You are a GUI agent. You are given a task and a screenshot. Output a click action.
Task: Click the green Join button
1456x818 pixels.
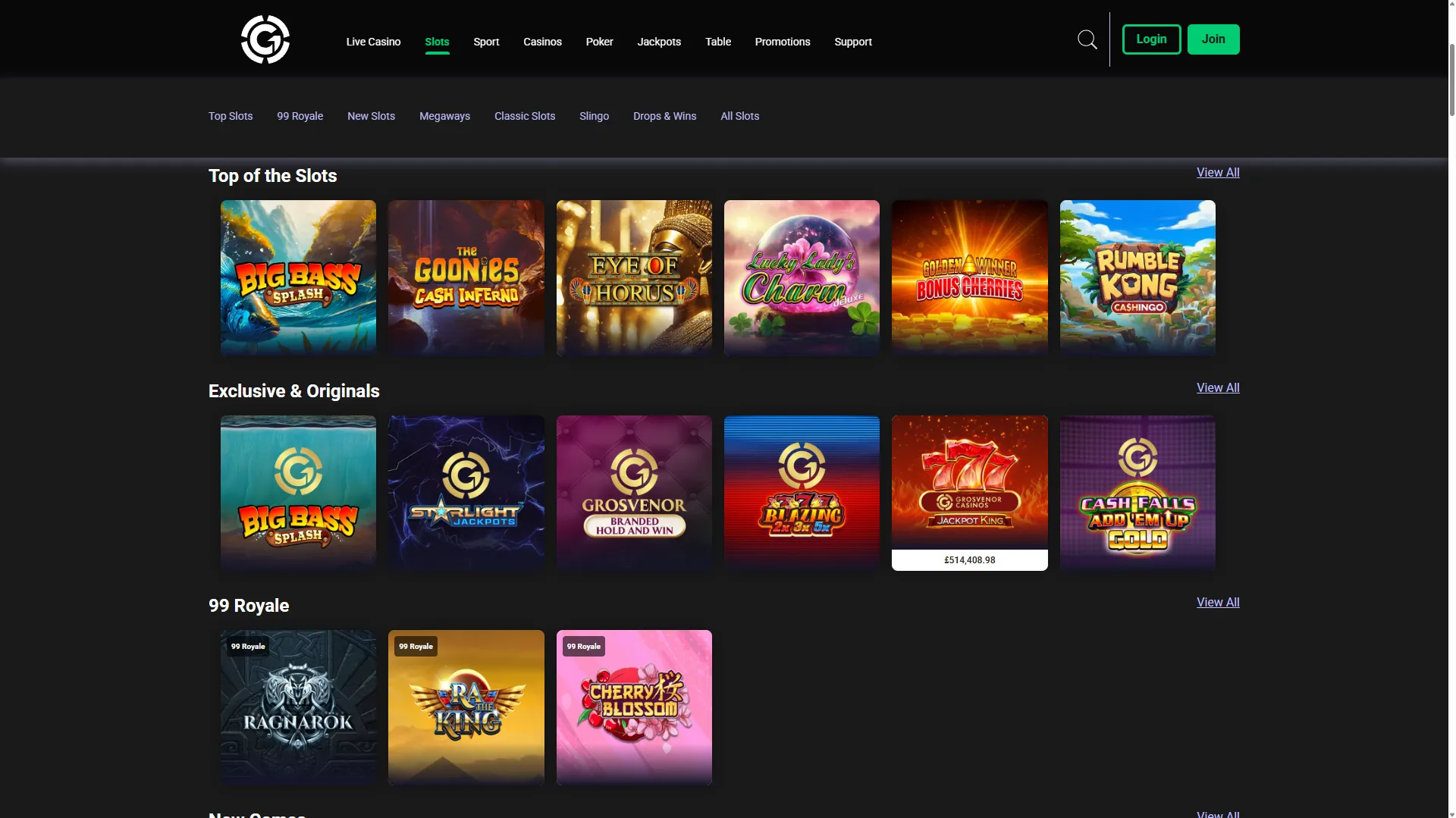[x=1213, y=39]
